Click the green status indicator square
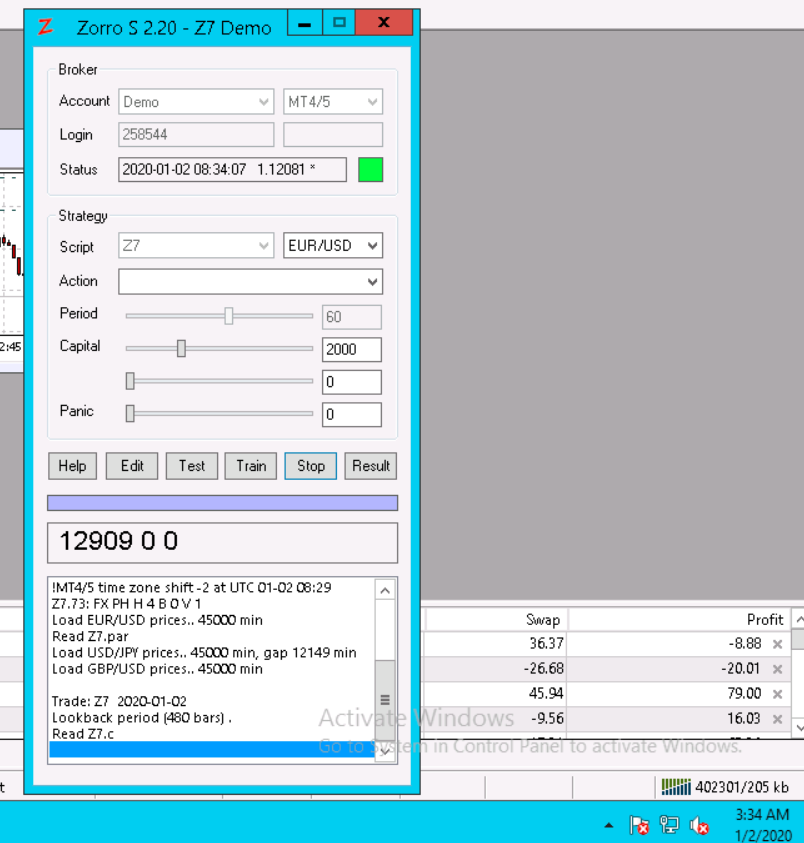The image size is (804, 843). (x=371, y=169)
